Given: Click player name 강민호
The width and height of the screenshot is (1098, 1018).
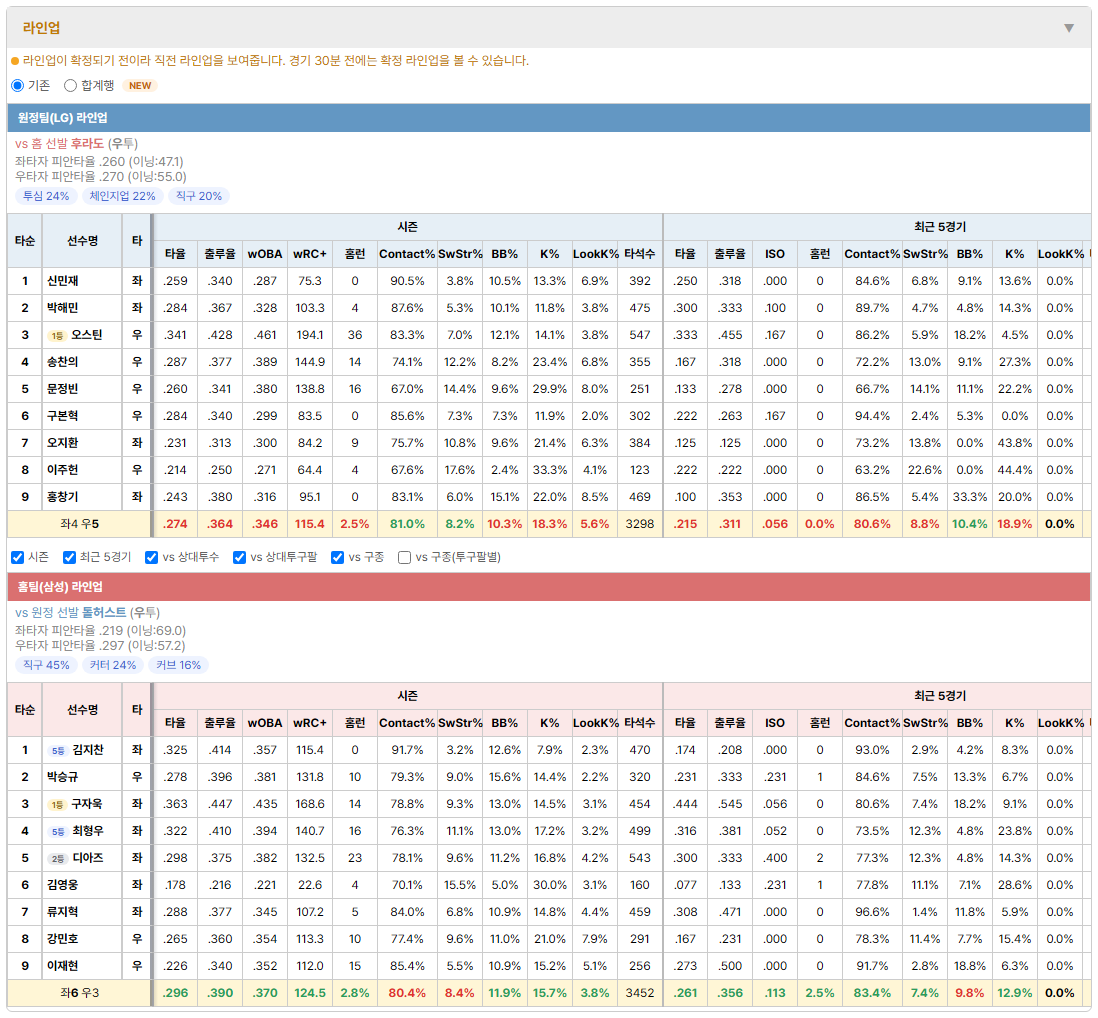Looking at the screenshot, I should coord(62,939).
